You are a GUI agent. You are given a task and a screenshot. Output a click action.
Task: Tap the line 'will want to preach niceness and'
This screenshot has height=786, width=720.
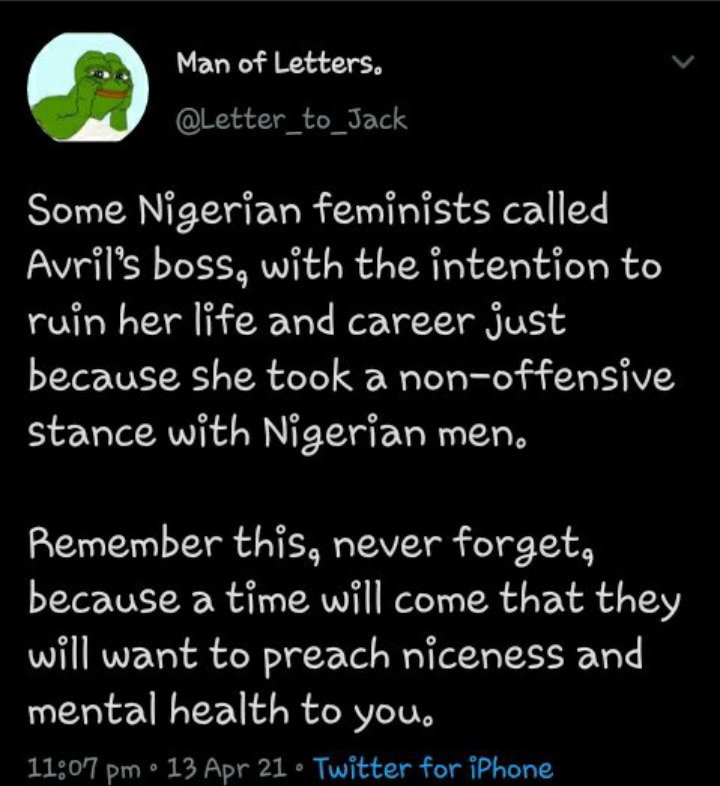(x=335, y=656)
